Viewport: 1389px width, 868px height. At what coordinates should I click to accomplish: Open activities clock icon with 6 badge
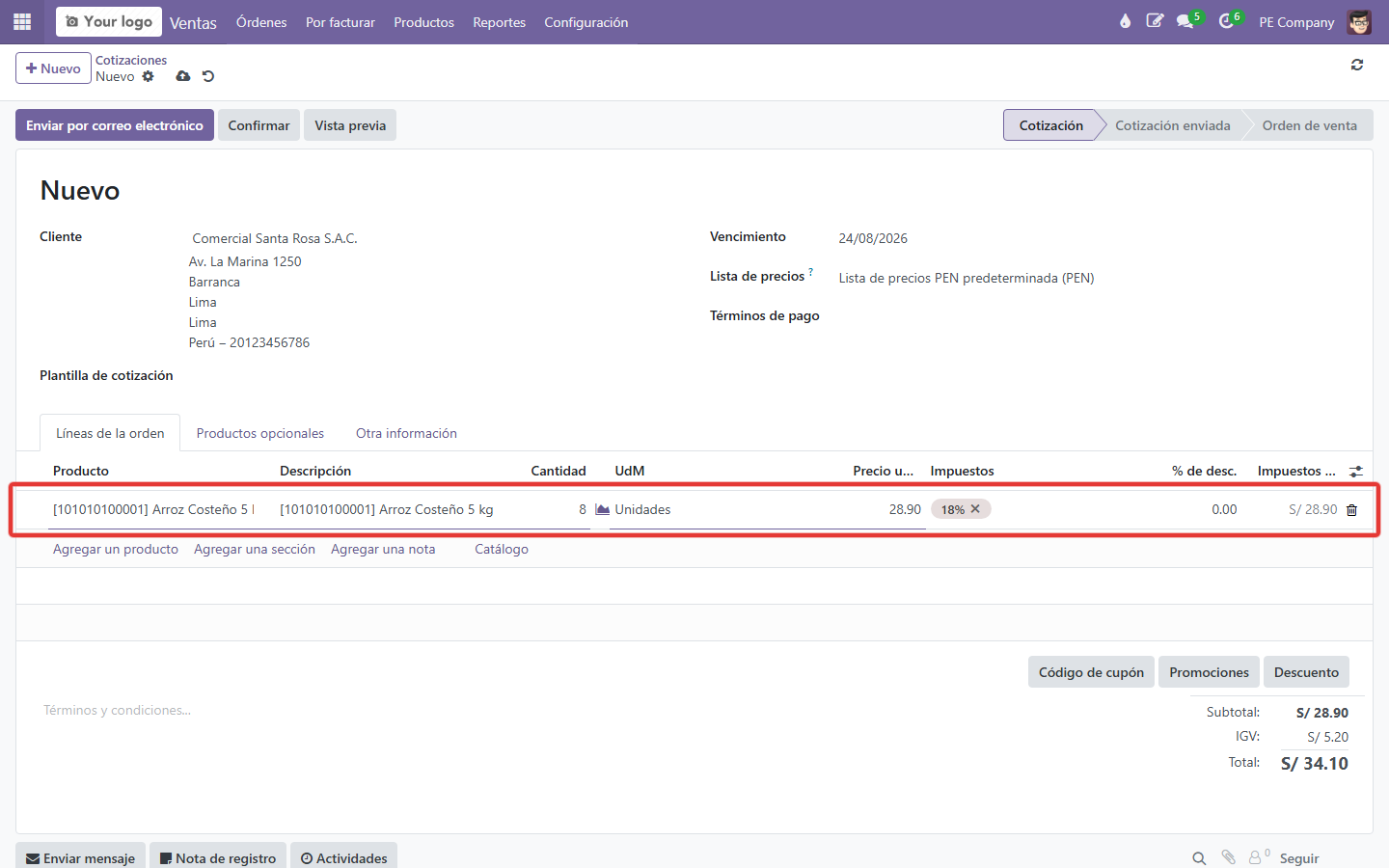(1229, 21)
